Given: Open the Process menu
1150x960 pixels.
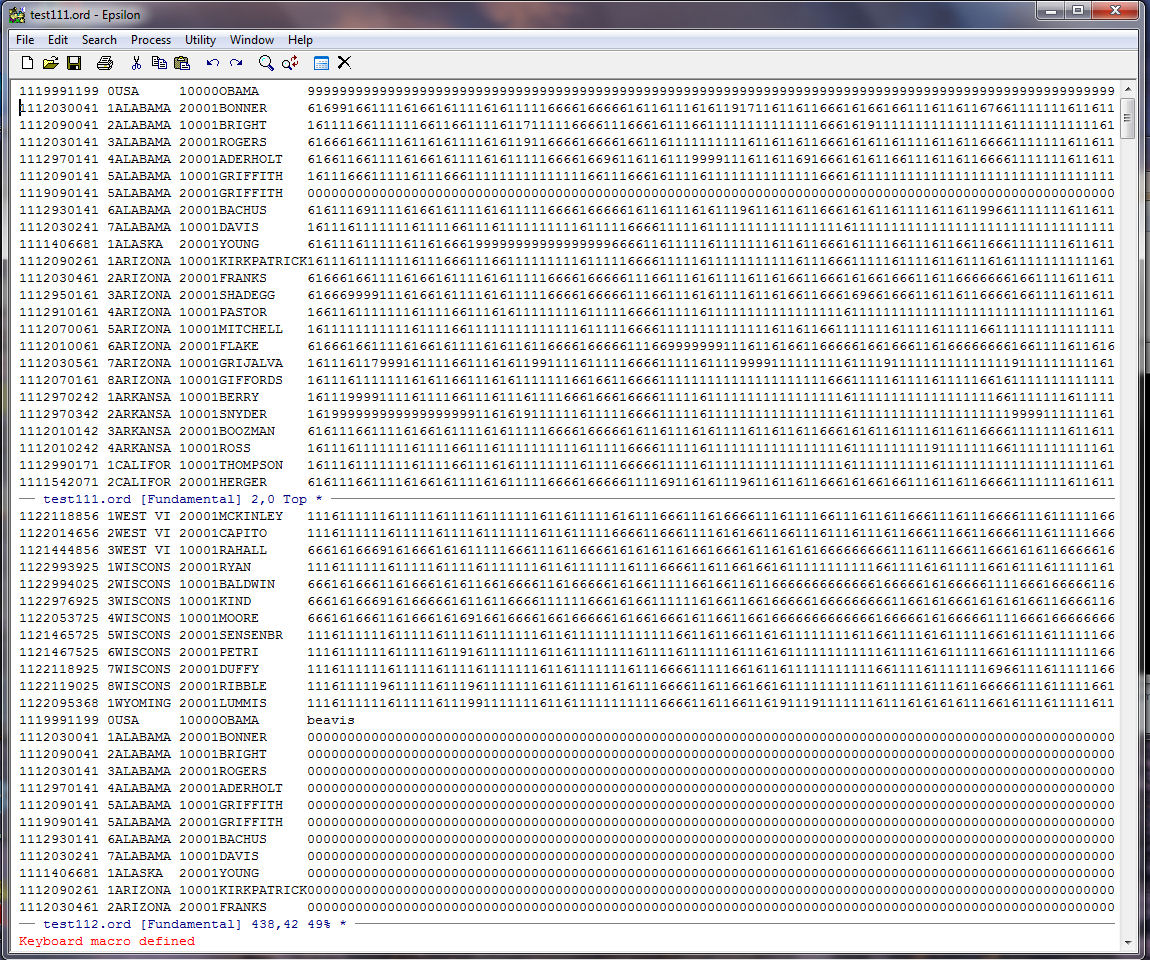Looking at the screenshot, I should (150, 40).
